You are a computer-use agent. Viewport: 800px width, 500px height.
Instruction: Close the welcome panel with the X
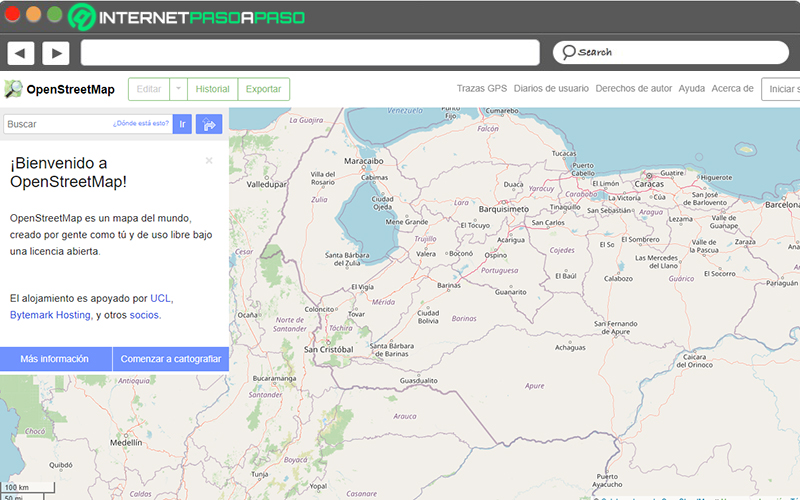tap(209, 161)
